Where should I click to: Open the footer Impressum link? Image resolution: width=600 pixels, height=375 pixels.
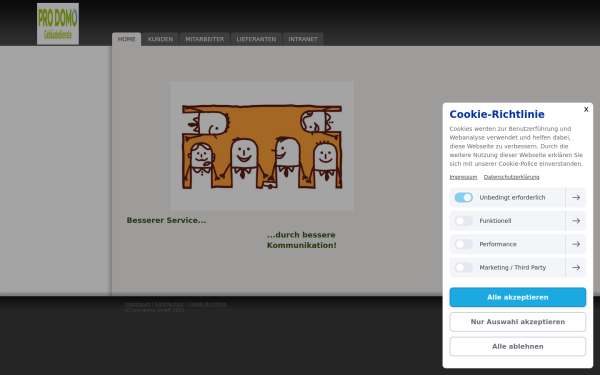[137, 304]
